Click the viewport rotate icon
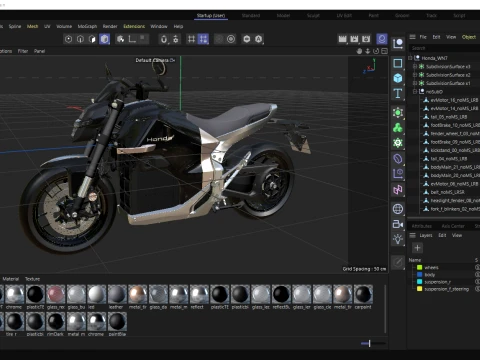Viewport: 480px width, 360px height. (x=376, y=51)
